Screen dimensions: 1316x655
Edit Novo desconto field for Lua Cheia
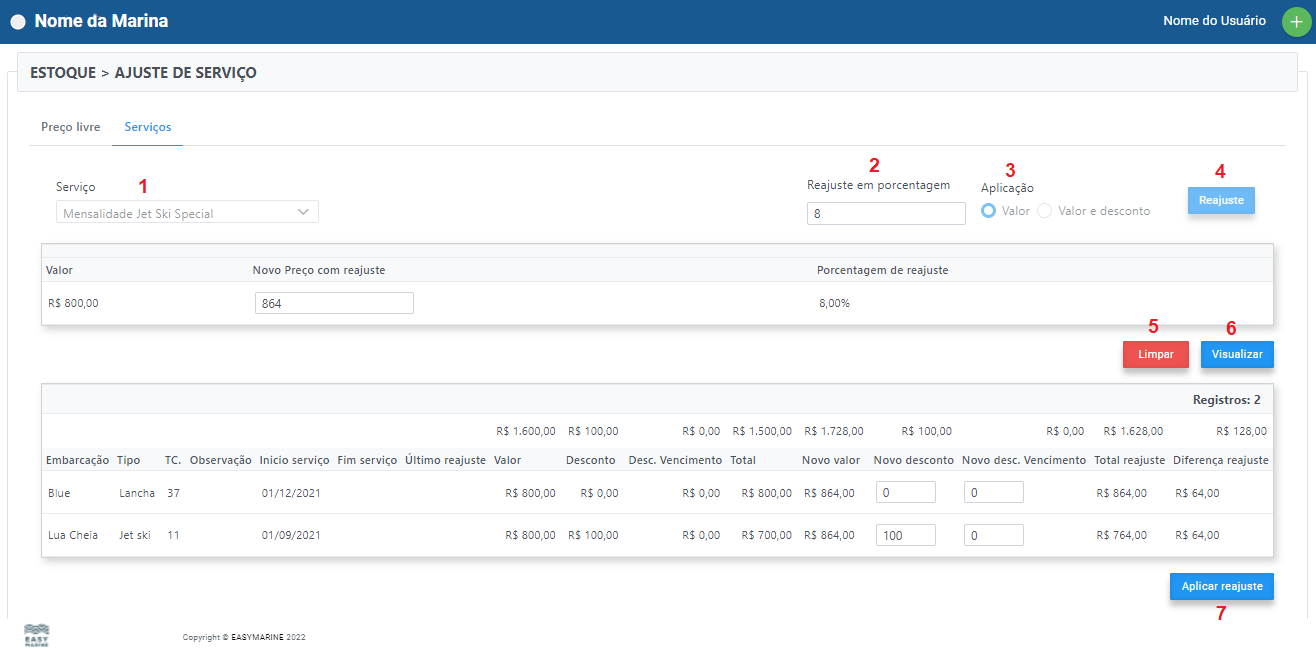click(905, 535)
